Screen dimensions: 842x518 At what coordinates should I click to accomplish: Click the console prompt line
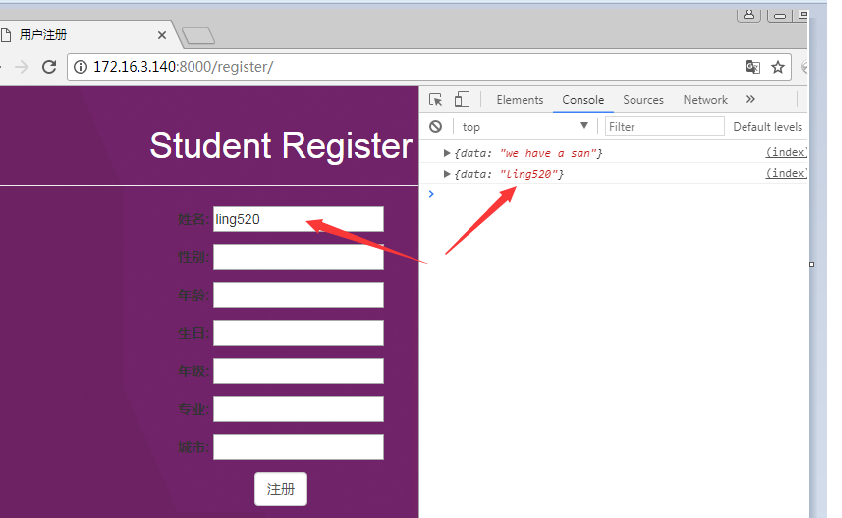click(612, 194)
